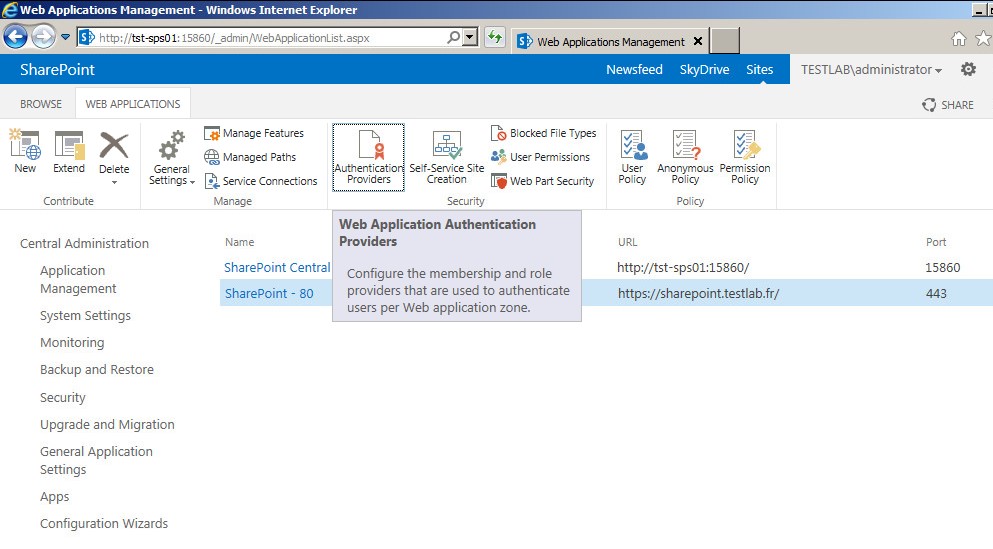Select the WEB APPLICATIONS ribbon tab
The height and width of the screenshot is (549, 993).
point(133,104)
